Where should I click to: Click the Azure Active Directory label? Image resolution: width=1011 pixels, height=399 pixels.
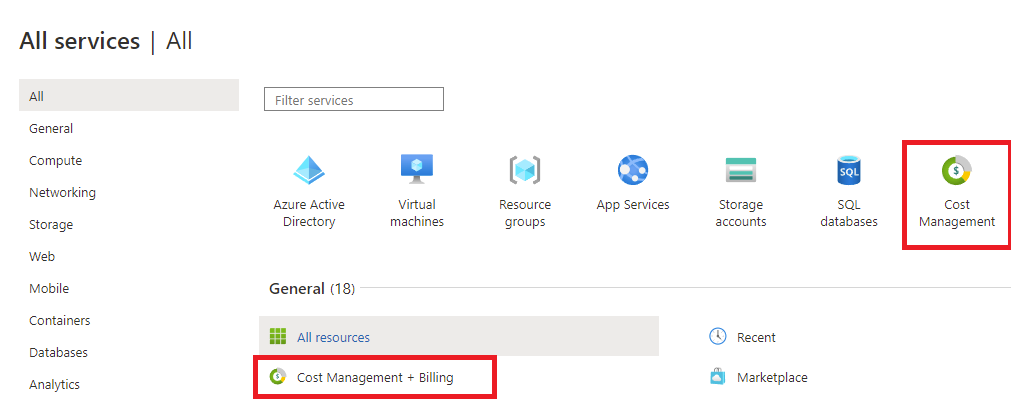(309, 213)
